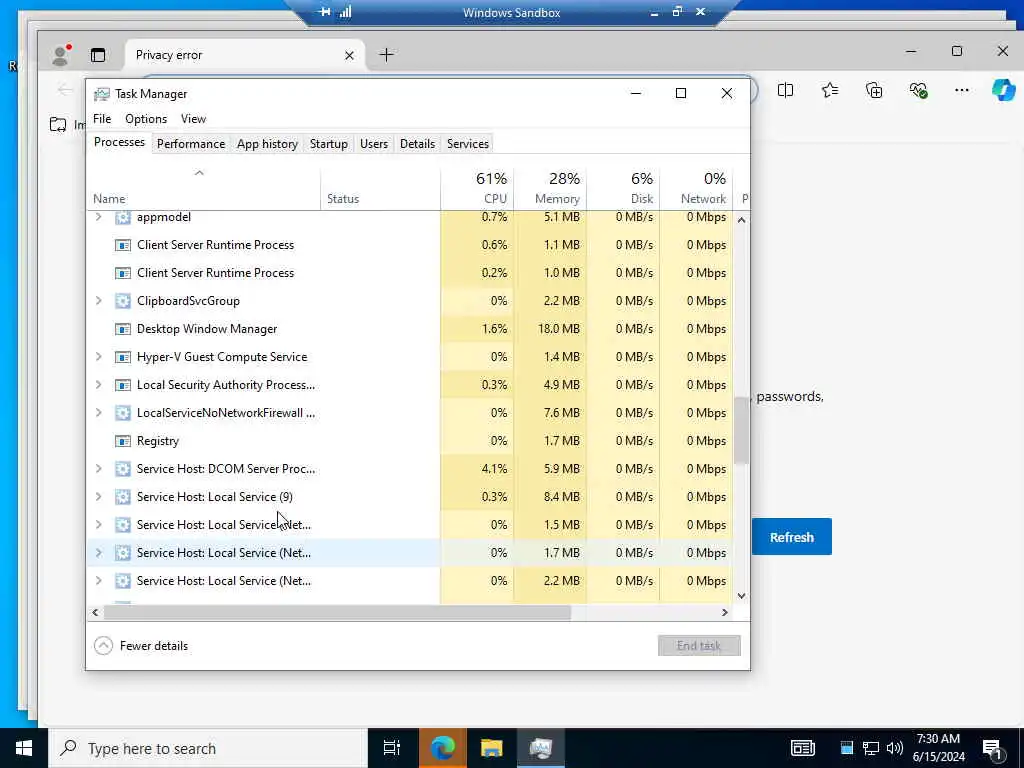The image size is (1024, 768).
Task: Click the Registry process icon
Action: (123, 441)
